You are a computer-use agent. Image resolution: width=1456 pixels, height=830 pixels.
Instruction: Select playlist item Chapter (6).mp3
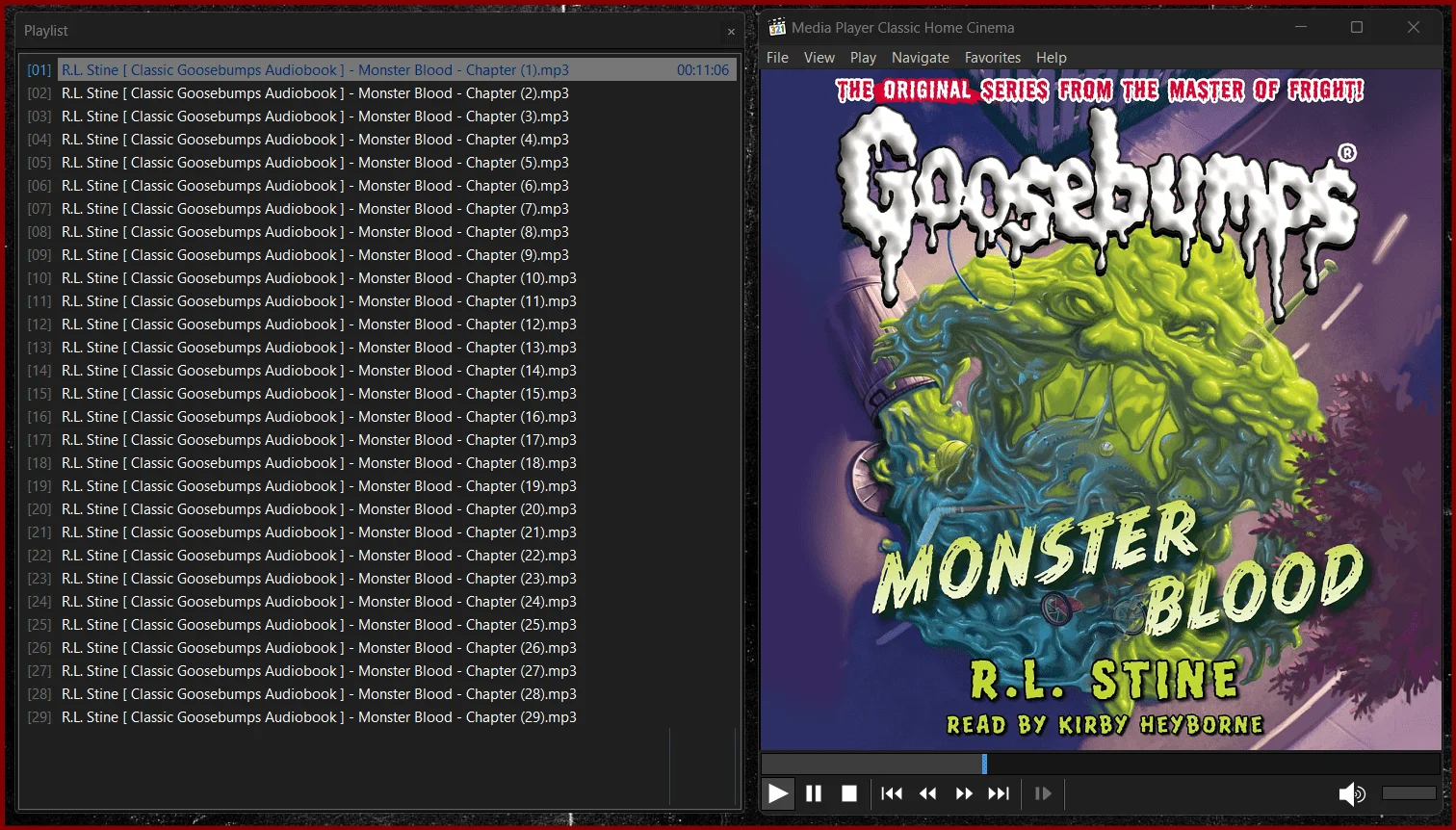(x=398, y=186)
